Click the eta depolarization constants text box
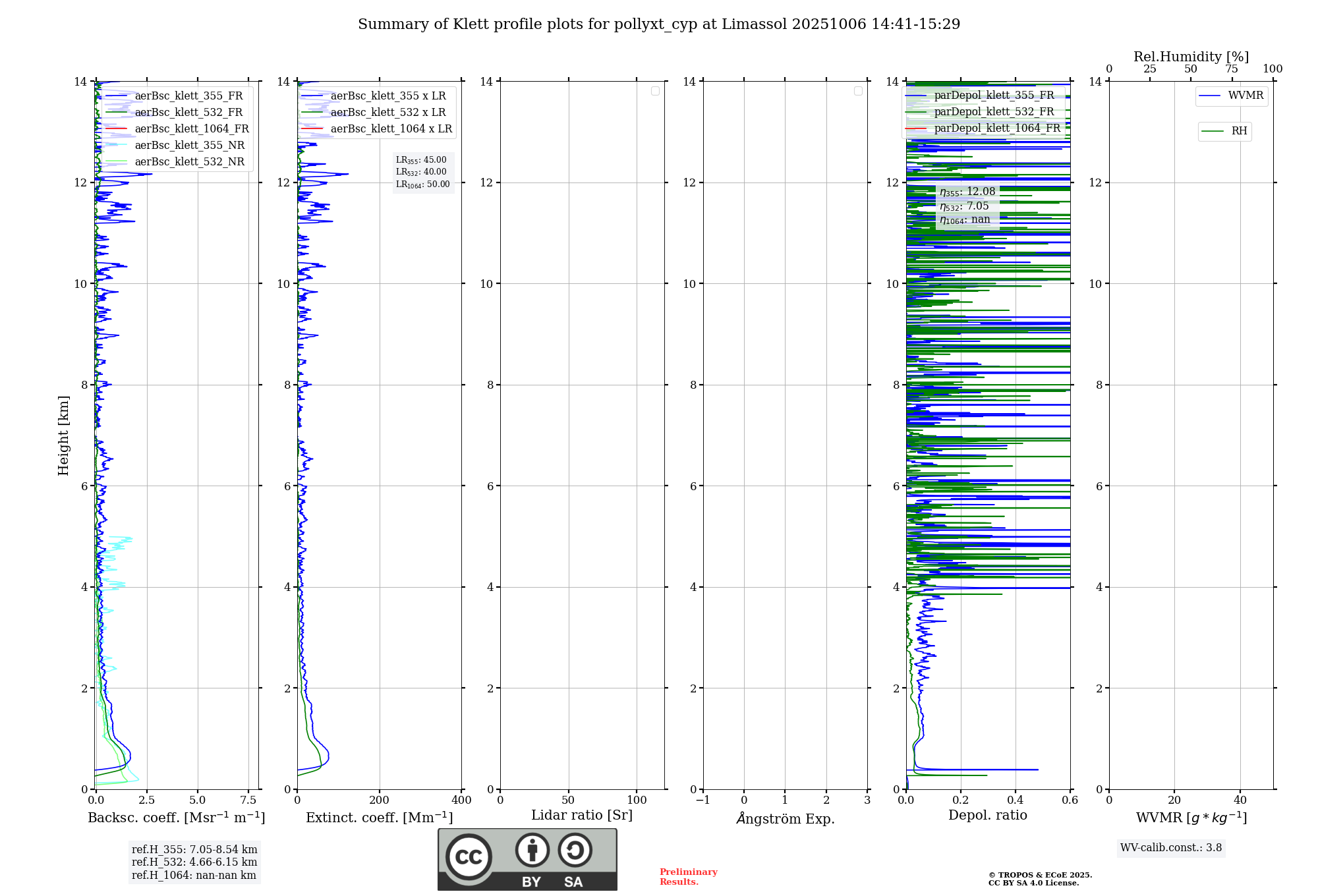This screenshot has height=896, width=1318. click(x=967, y=206)
